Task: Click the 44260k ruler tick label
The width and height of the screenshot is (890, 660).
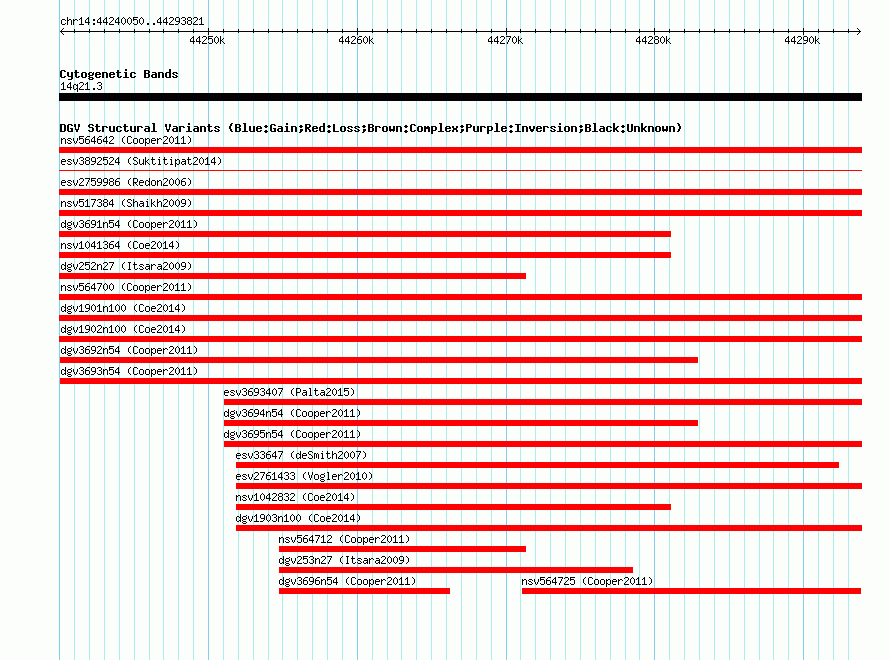Action: (x=356, y=40)
